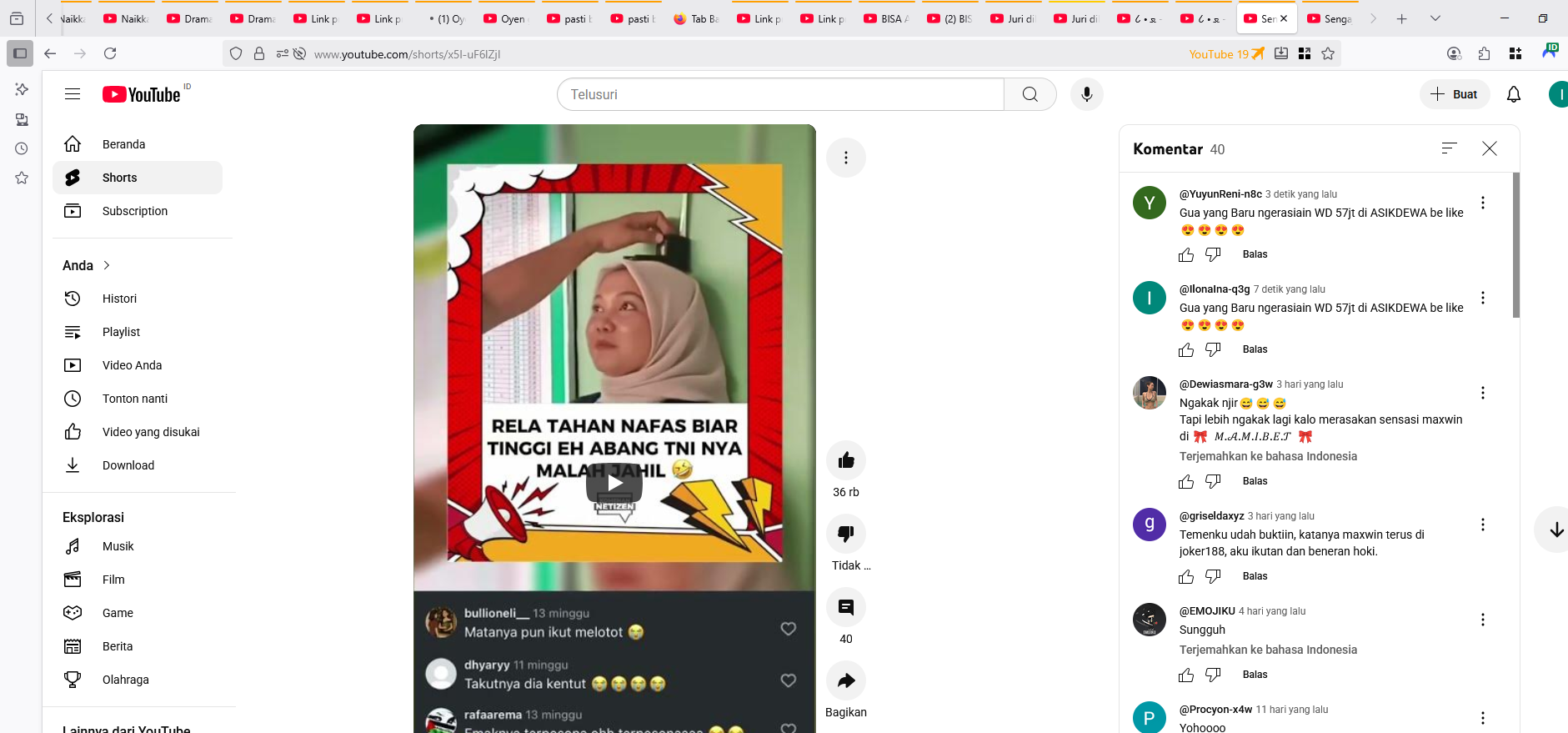
Task: Go to the YouTube logo home link
Action: [x=142, y=94]
